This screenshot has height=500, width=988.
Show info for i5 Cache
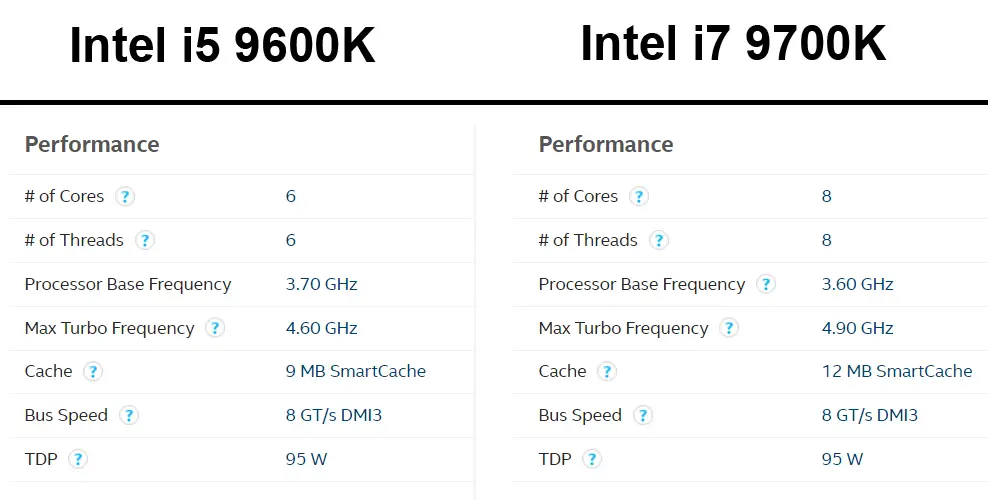(93, 372)
